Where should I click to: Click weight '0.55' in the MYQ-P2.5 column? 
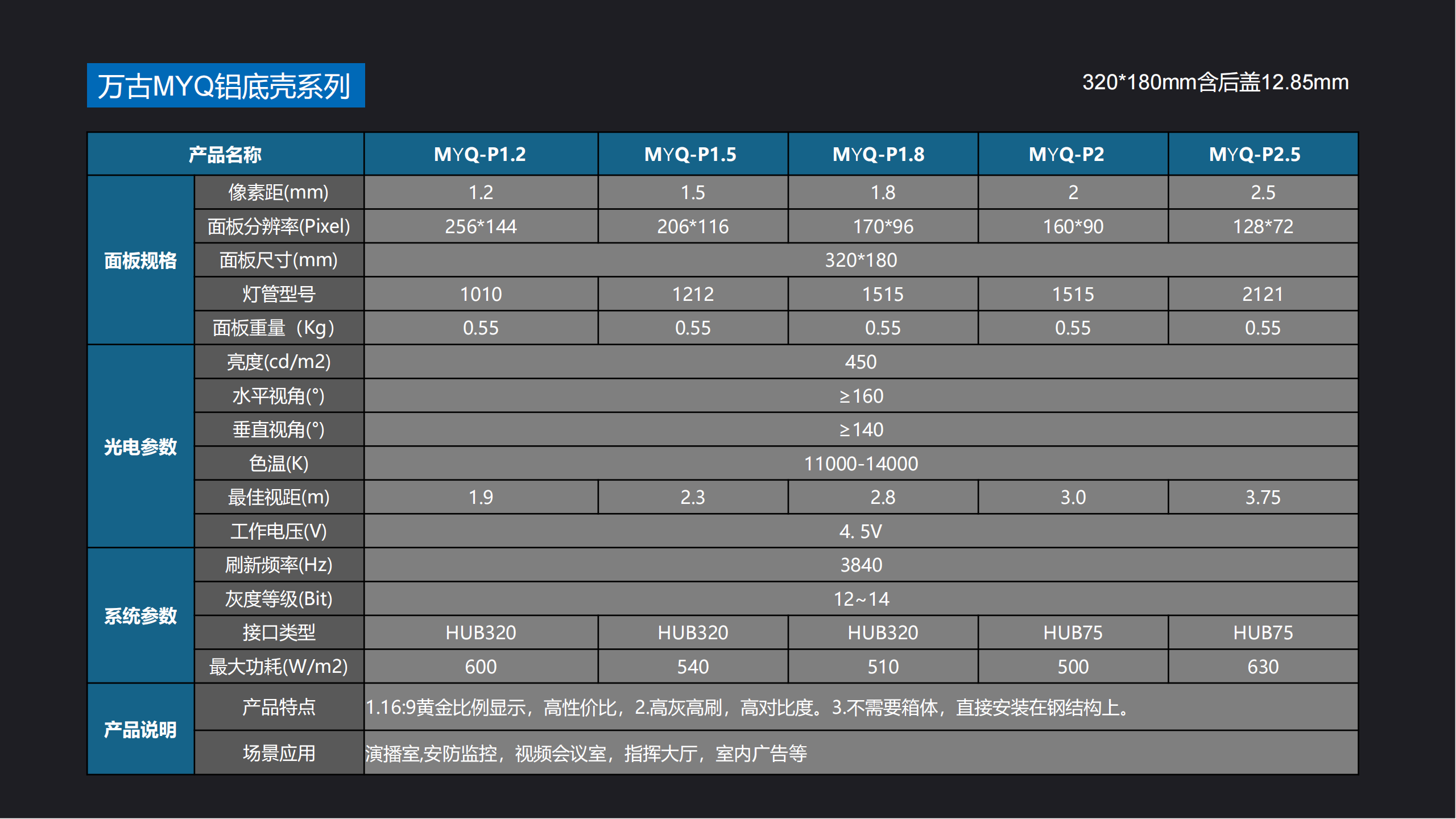click(x=1263, y=328)
